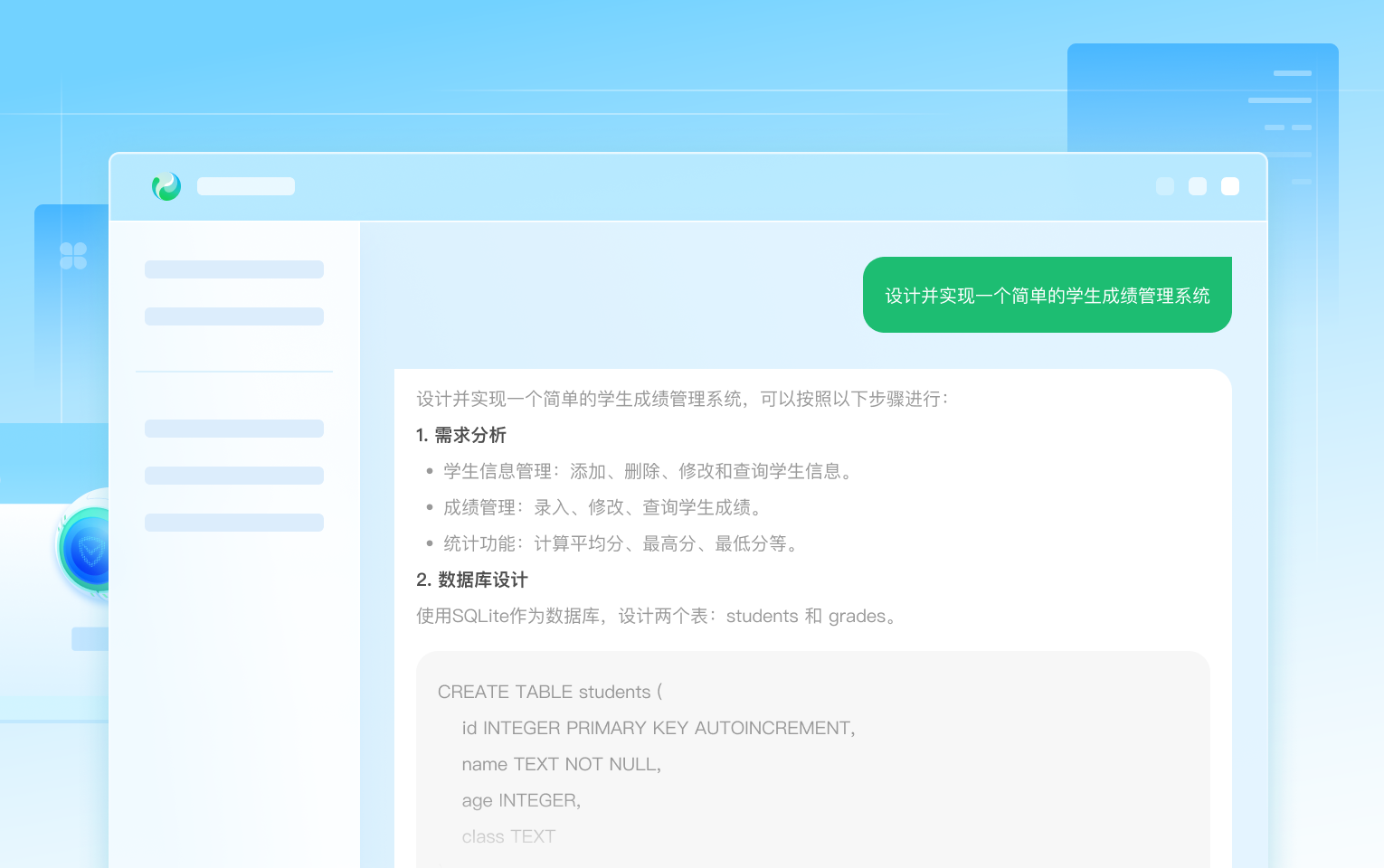Click the line starting "学生信息管理"
The height and width of the screenshot is (868, 1384).
[x=649, y=471]
